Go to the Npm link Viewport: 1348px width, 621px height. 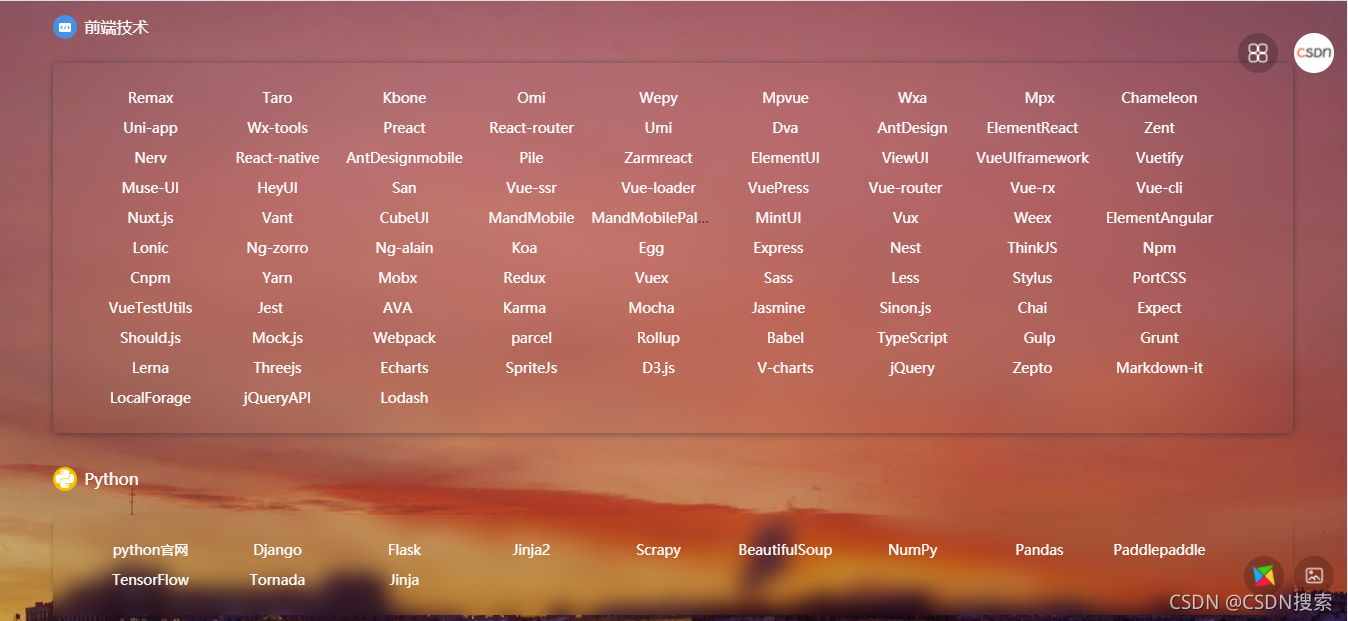pos(1160,248)
